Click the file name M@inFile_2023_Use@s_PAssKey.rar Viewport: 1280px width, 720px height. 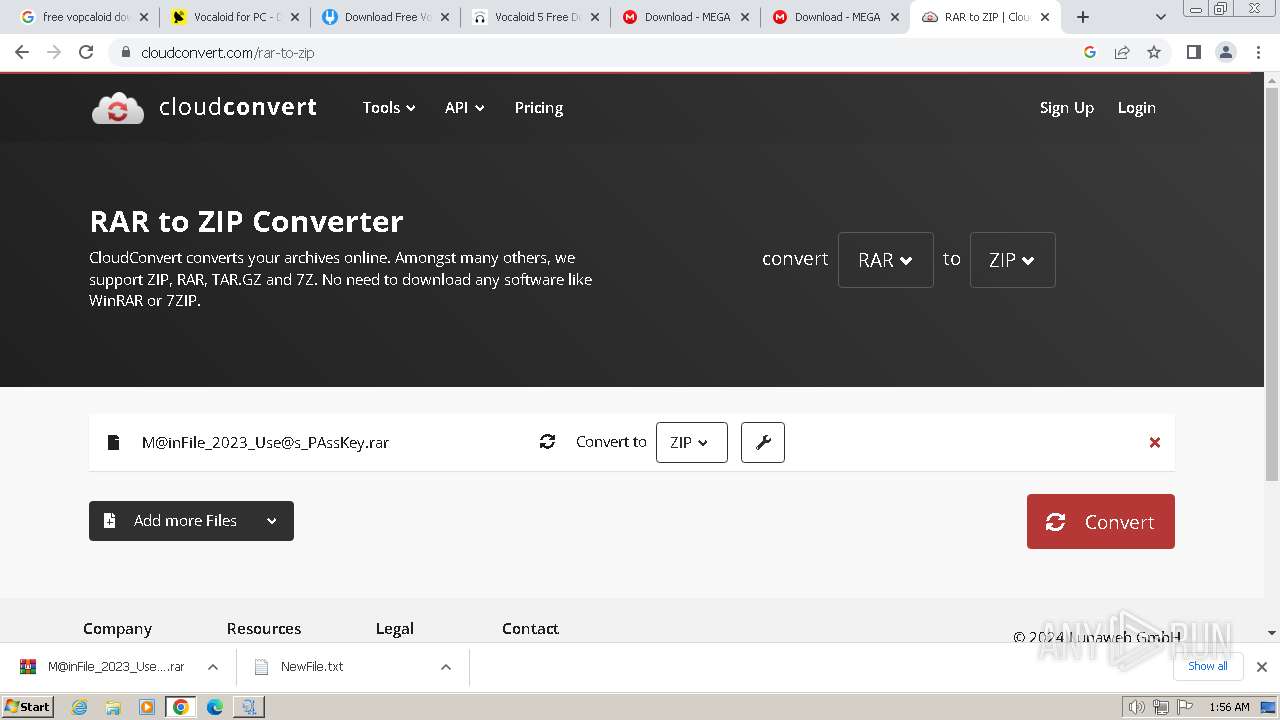(x=265, y=442)
